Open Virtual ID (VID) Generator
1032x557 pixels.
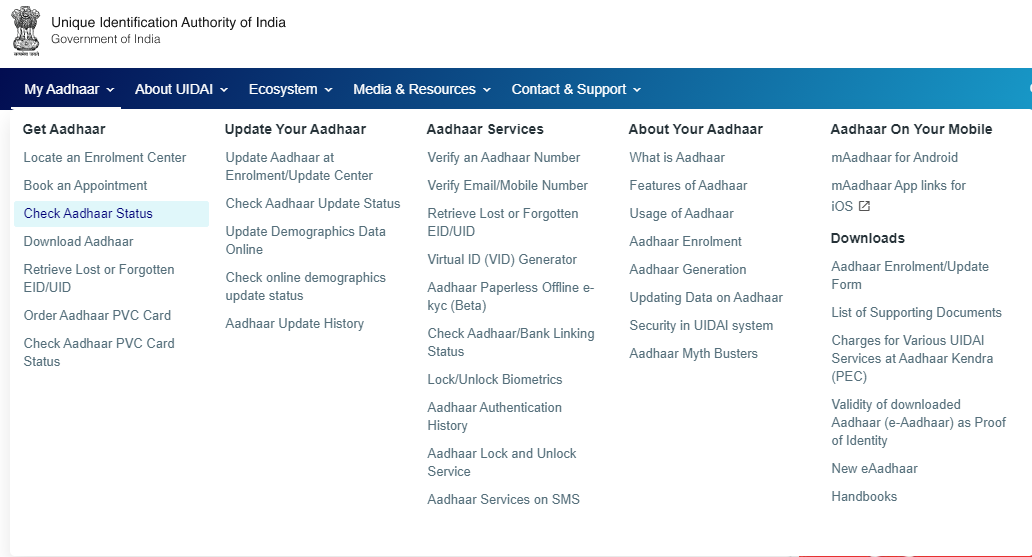(x=502, y=259)
